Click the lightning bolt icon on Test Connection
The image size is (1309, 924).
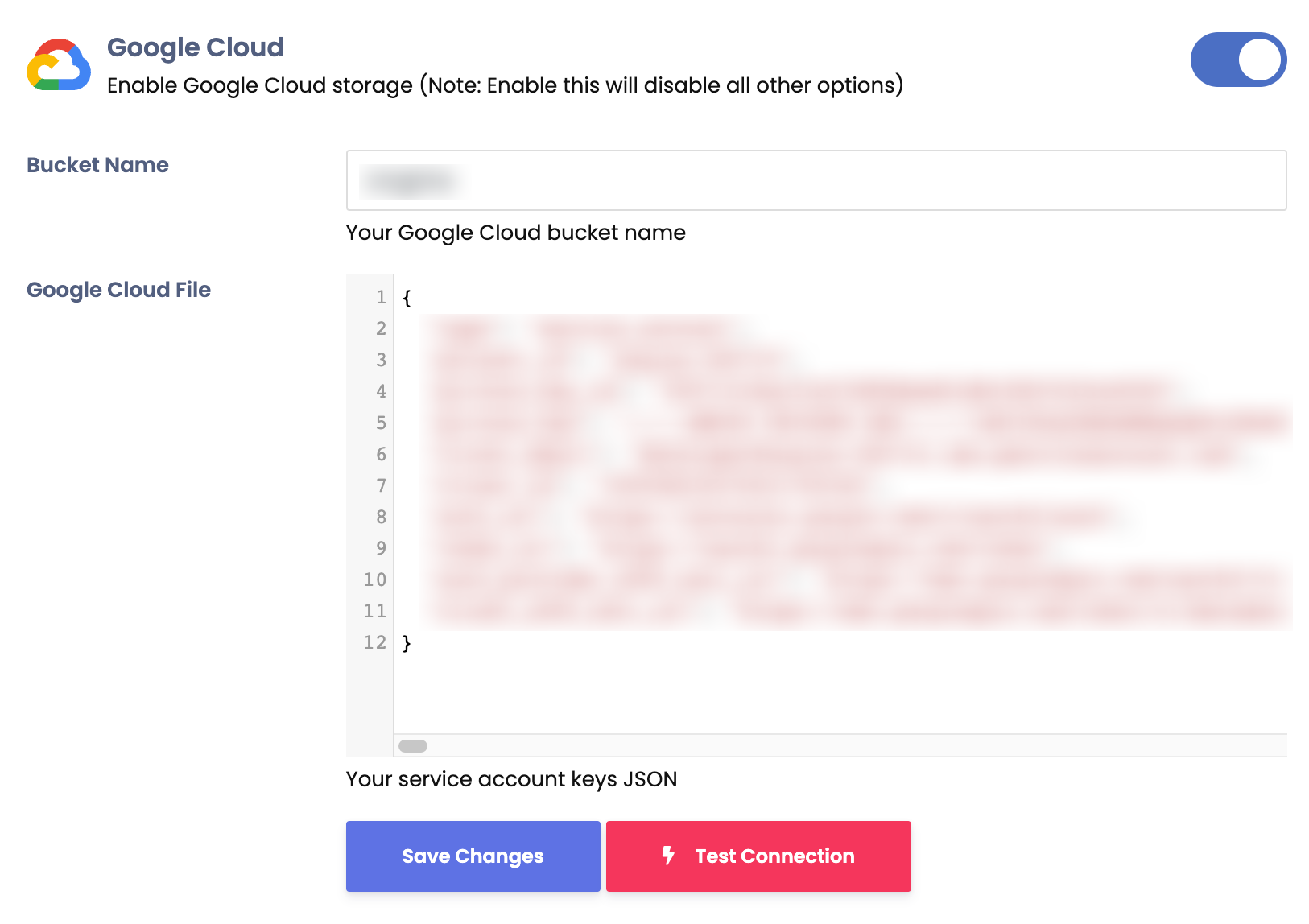(x=668, y=855)
